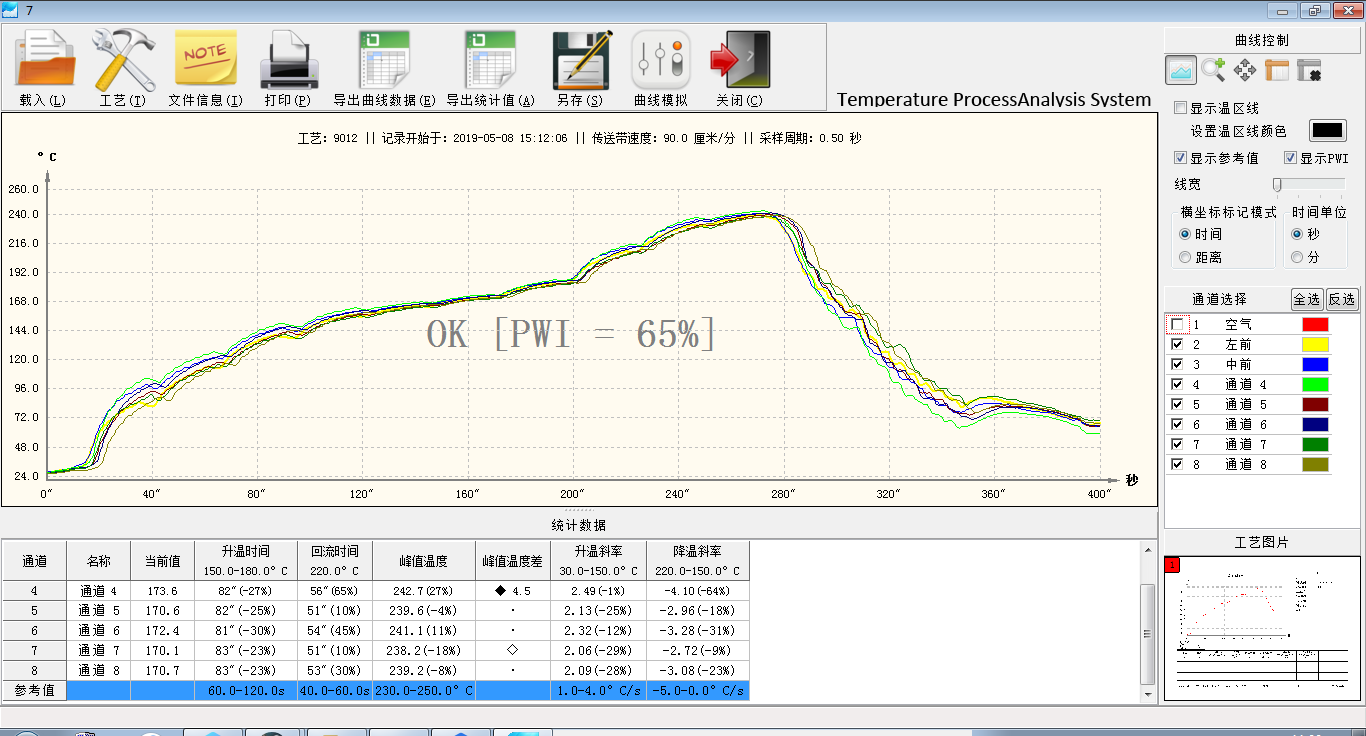The image size is (1366, 736).
Task: Toggle 通道 6 checkbox in channel list
Action: pyautogui.click(x=1177, y=424)
